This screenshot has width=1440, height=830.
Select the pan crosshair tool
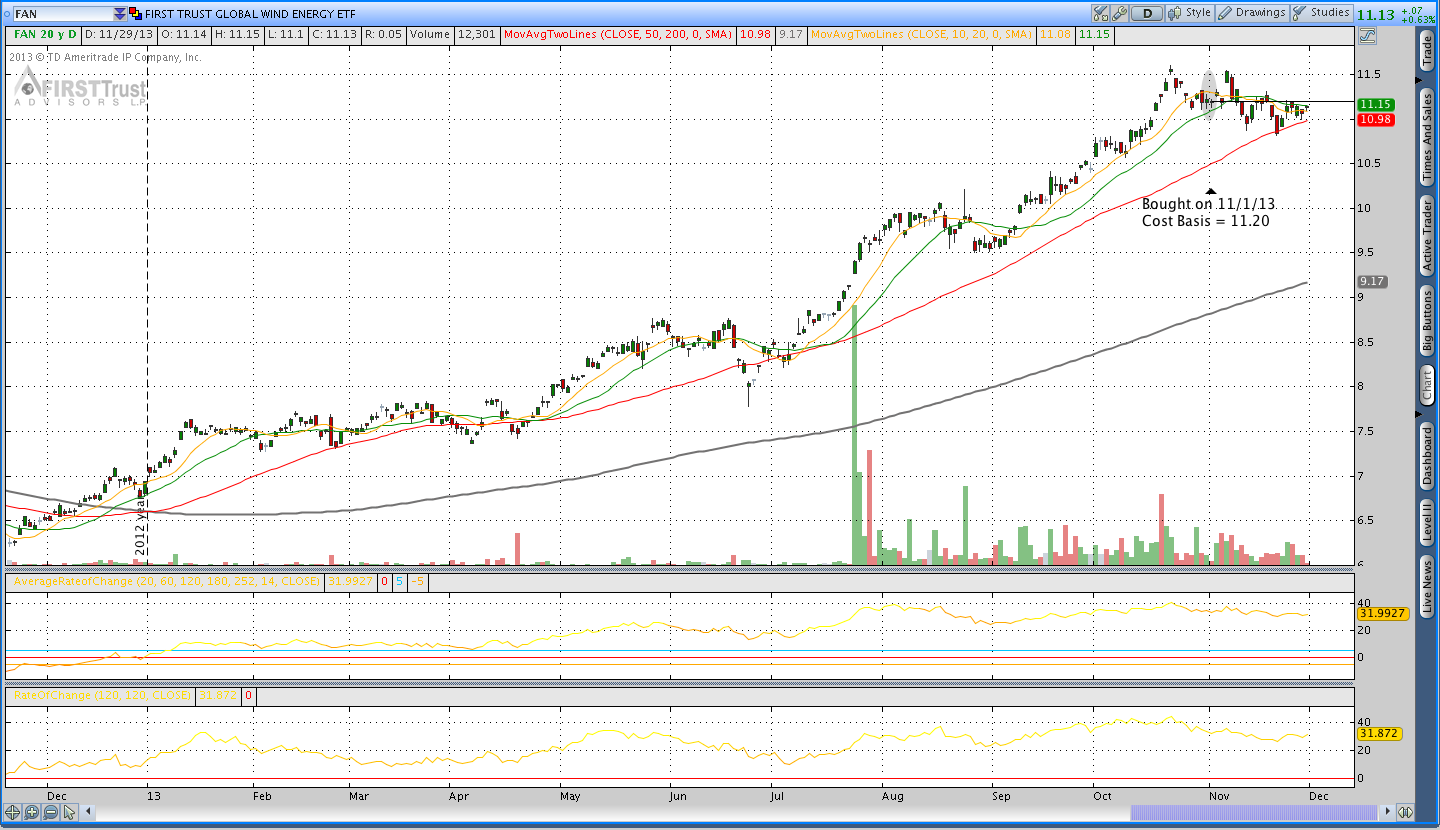point(14,812)
